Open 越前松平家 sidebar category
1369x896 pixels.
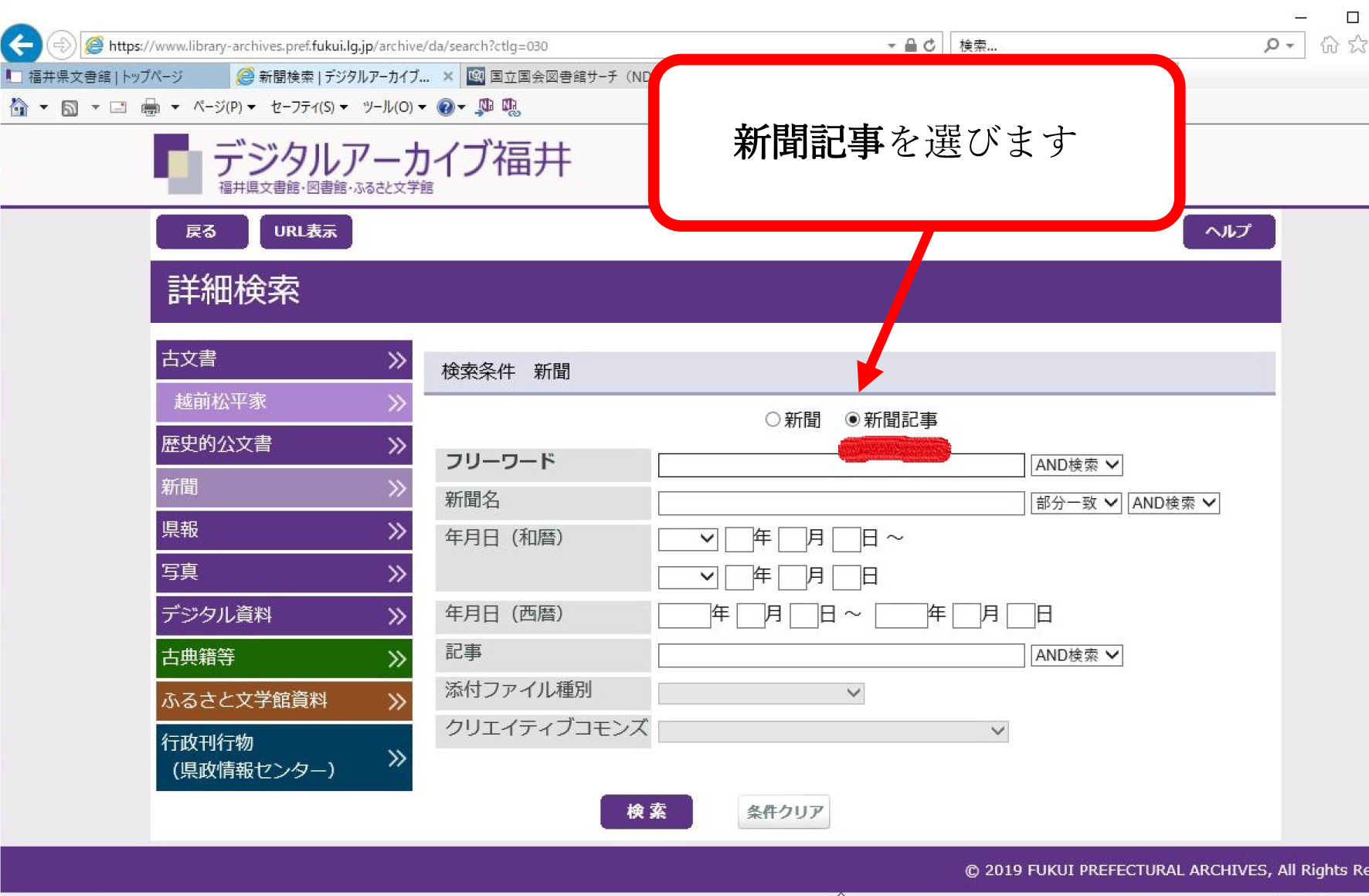click(x=284, y=402)
